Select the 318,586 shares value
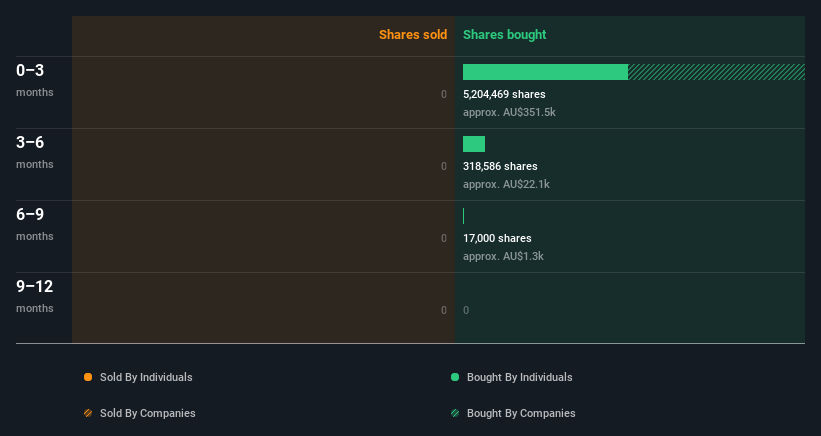This screenshot has width=821, height=436. pos(500,166)
